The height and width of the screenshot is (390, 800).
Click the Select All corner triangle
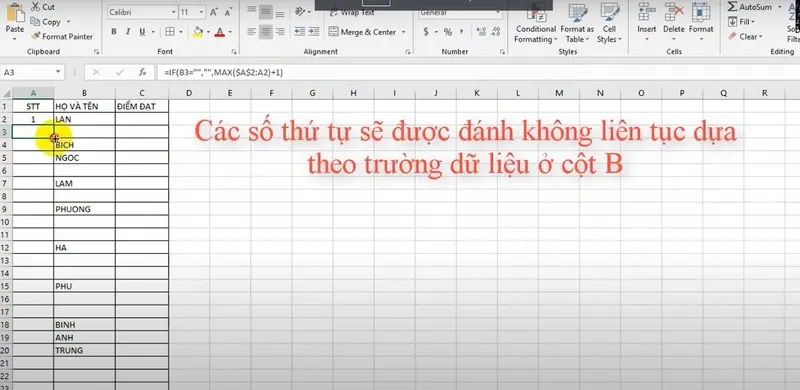[6, 93]
